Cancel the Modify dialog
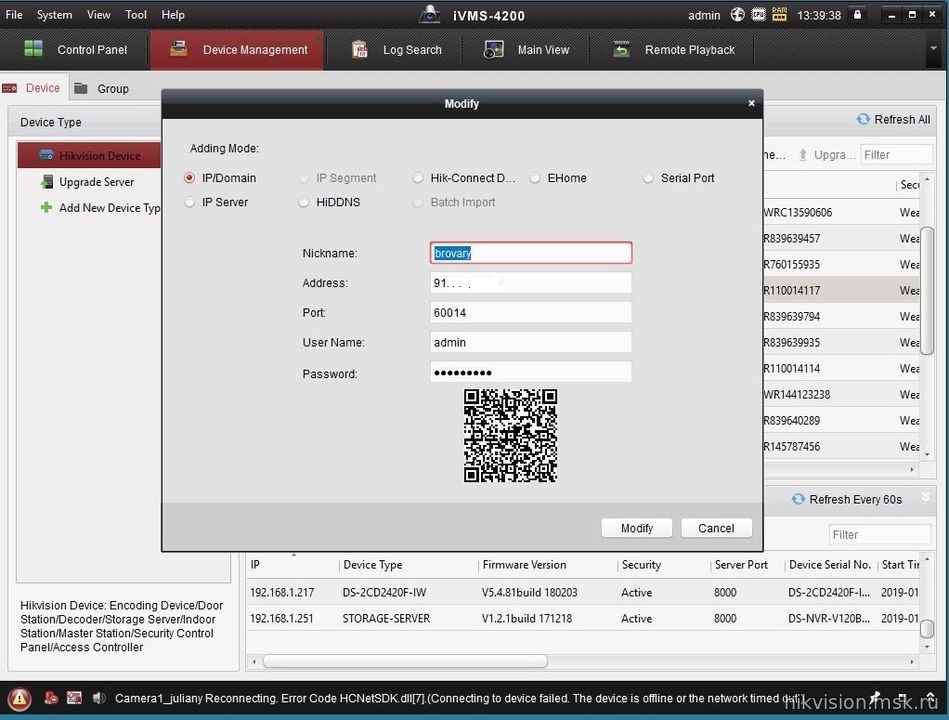This screenshot has width=949, height=720. click(717, 528)
